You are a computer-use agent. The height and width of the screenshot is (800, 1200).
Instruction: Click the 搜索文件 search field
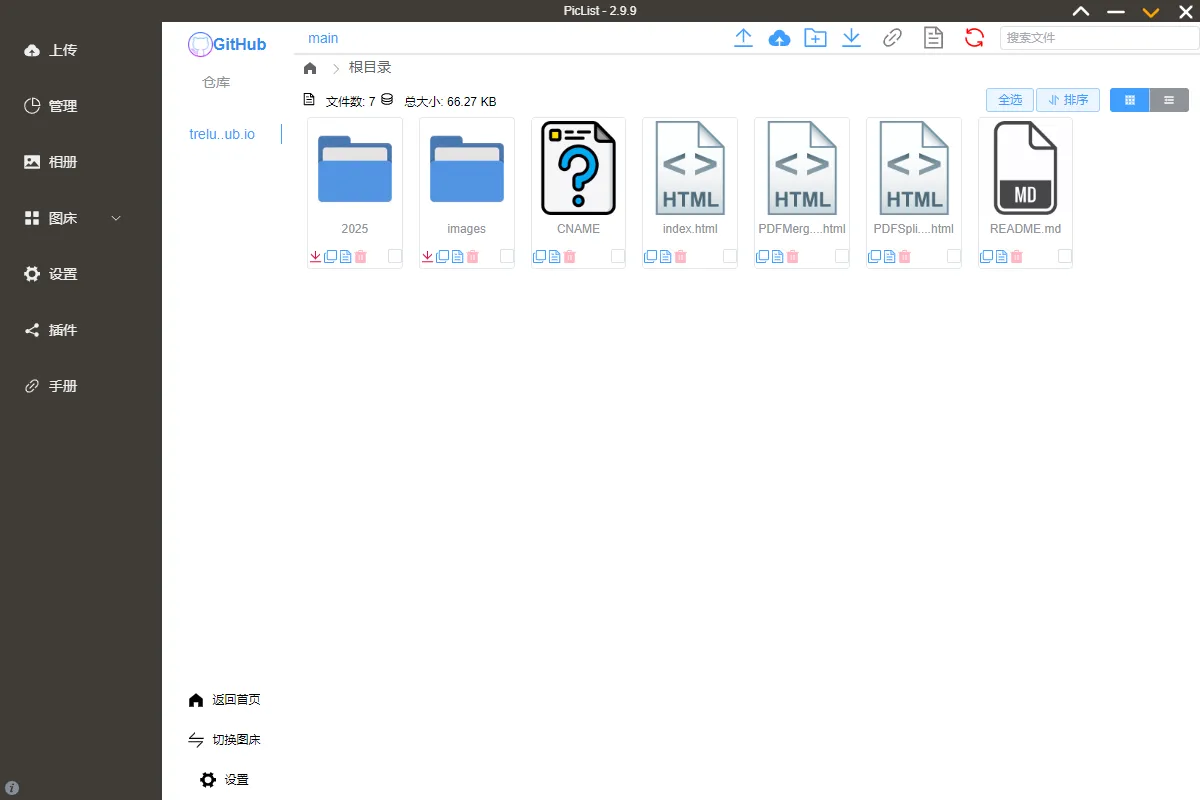click(1098, 38)
